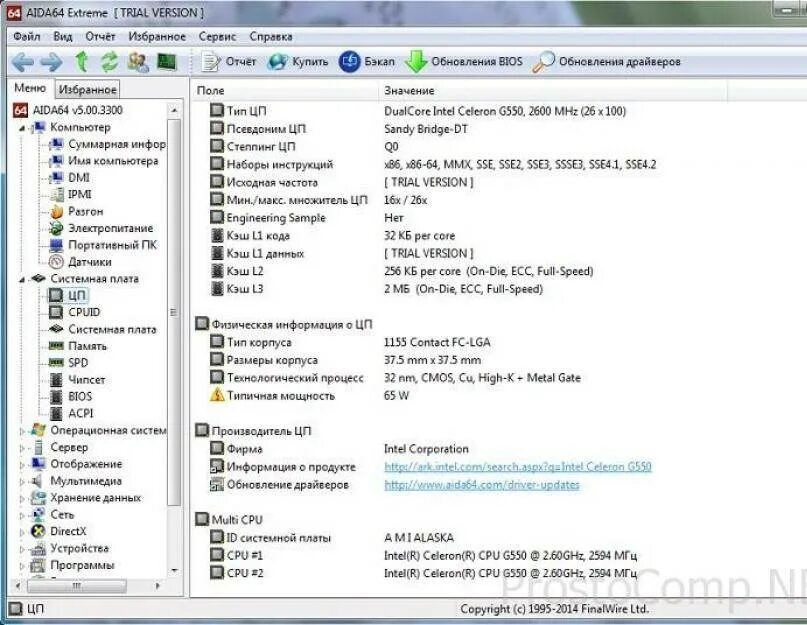Open the Справка menu
This screenshot has height=625, width=807.
(271, 37)
